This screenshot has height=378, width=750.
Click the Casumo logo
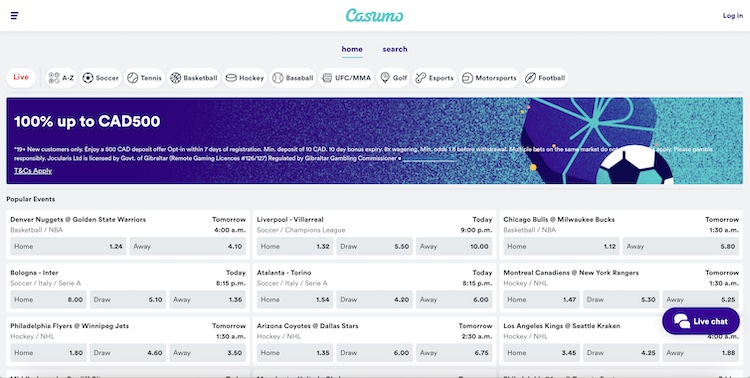[375, 16]
